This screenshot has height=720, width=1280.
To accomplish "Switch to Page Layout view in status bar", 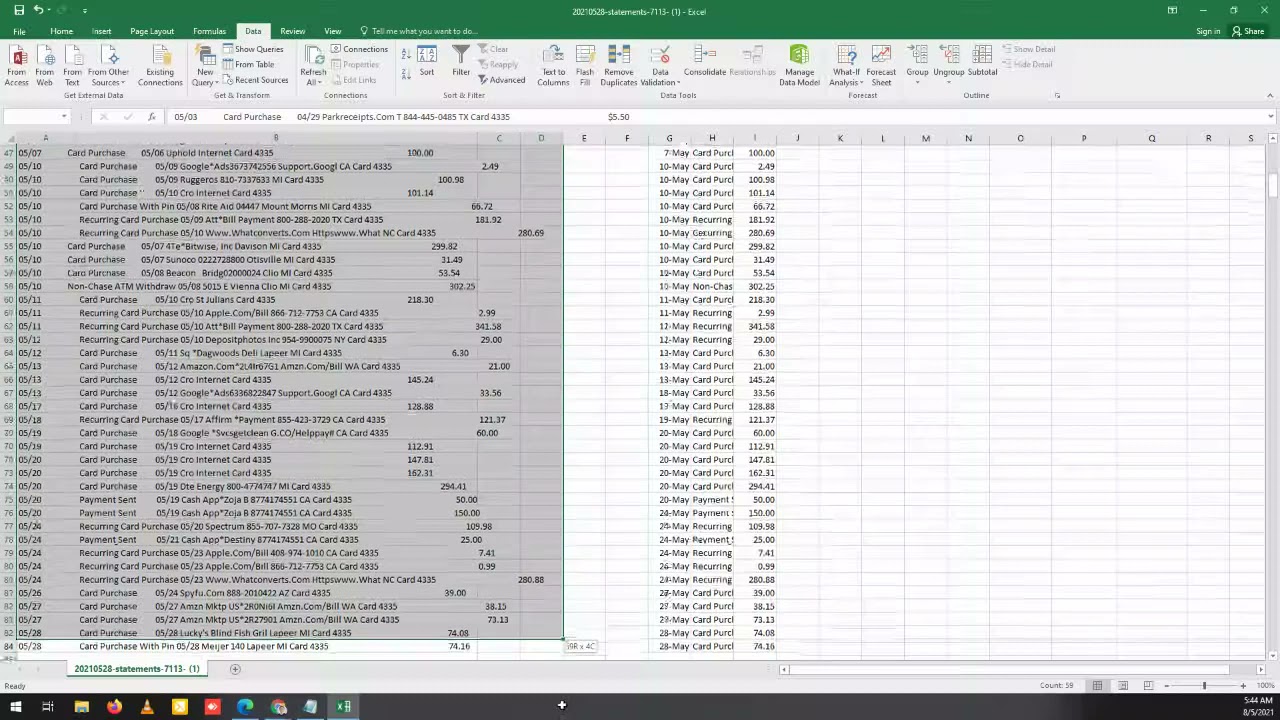I will pyautogui.click(x=1123, y=685).
